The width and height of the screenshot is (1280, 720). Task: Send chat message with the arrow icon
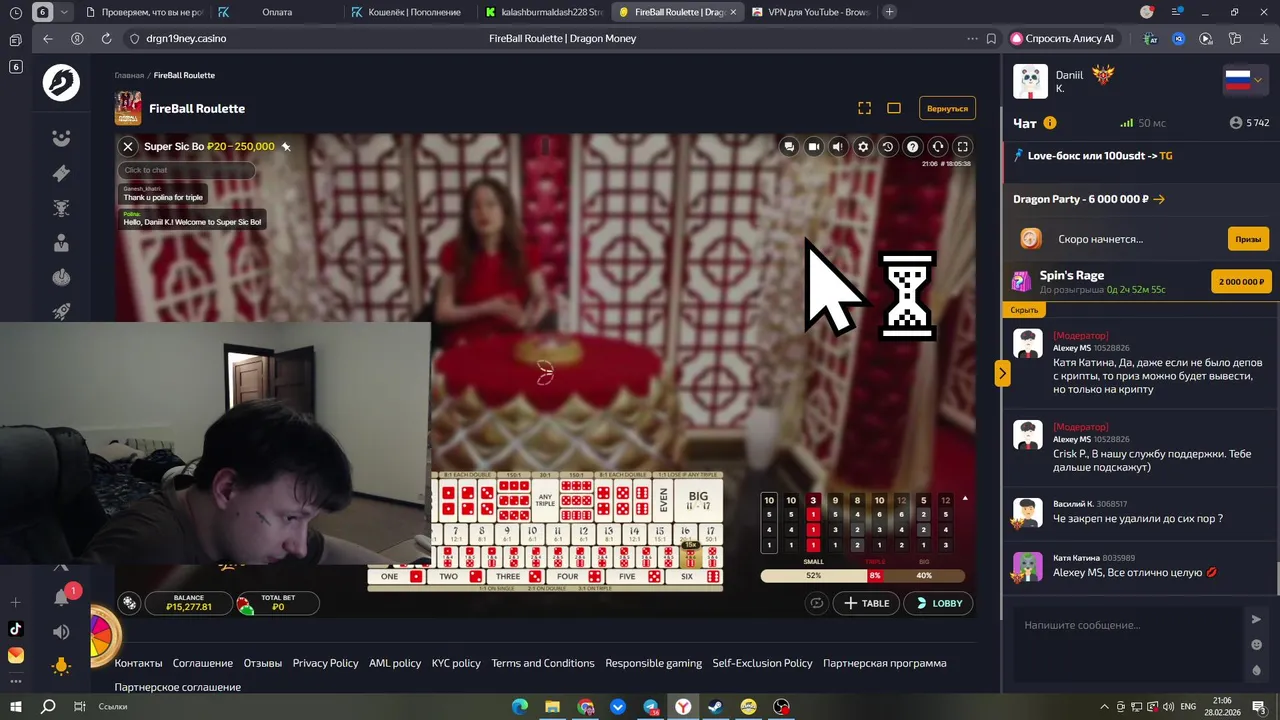point(1257,620)
